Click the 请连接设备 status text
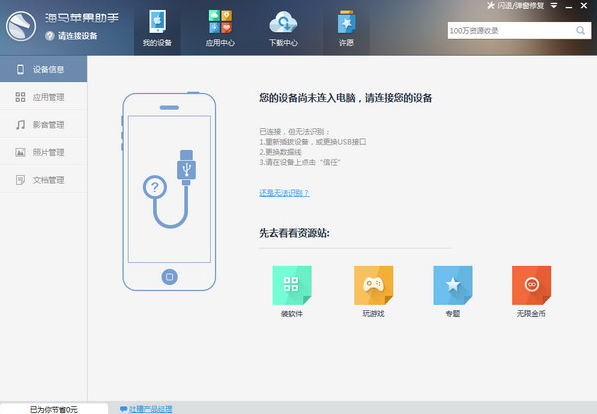Viewport: 597px width, 414px height. pos(78,36)
